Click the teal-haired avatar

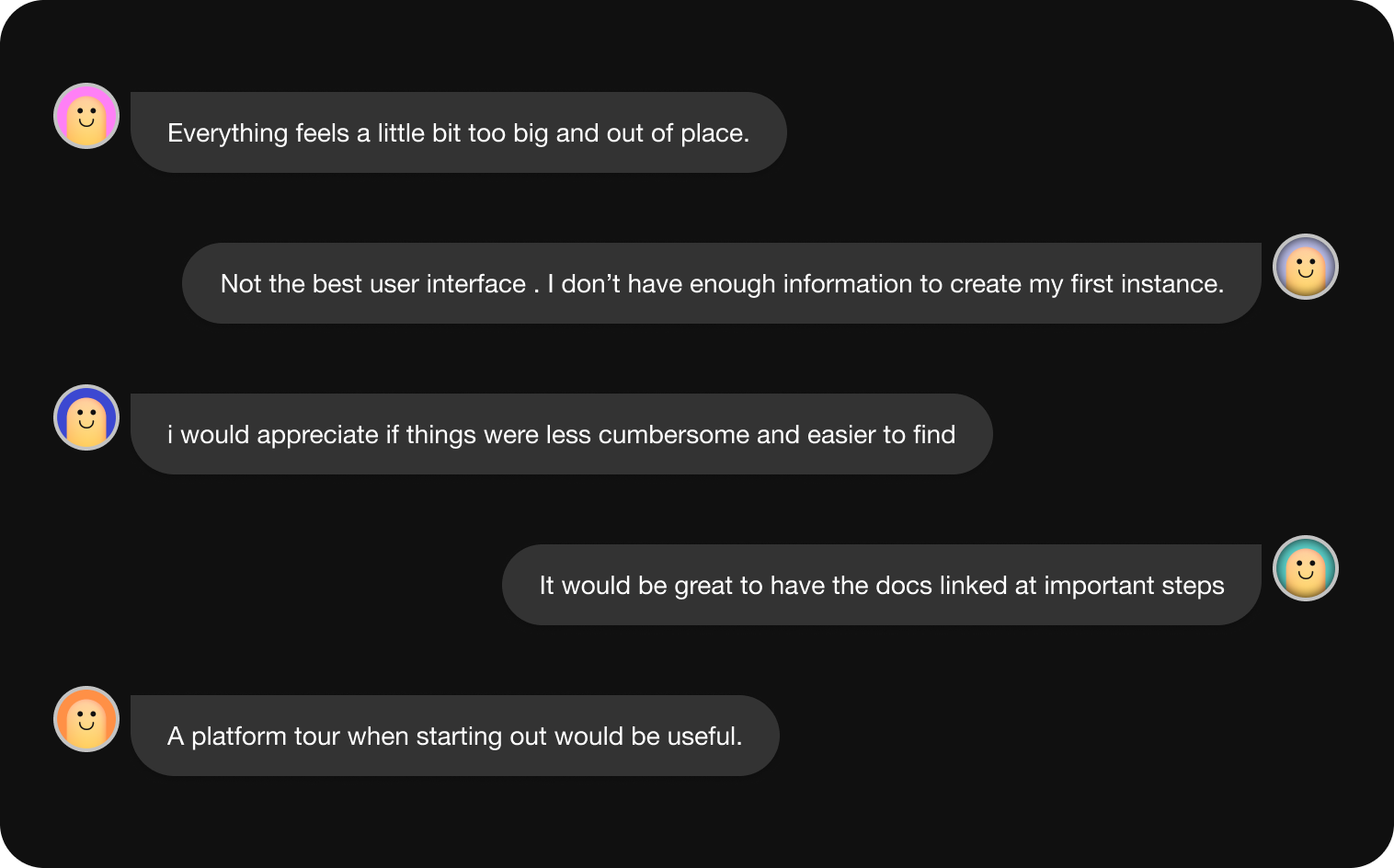click(x=1305, y=568)
